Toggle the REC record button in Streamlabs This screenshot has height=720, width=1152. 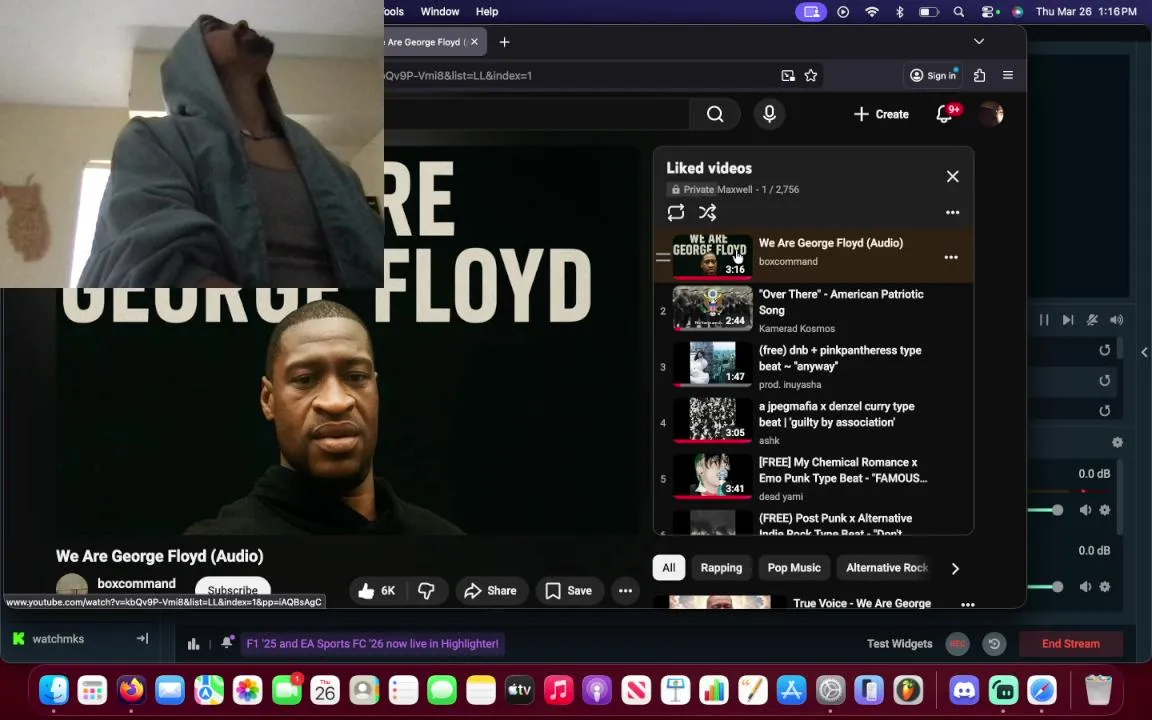(x=957, y=644)
